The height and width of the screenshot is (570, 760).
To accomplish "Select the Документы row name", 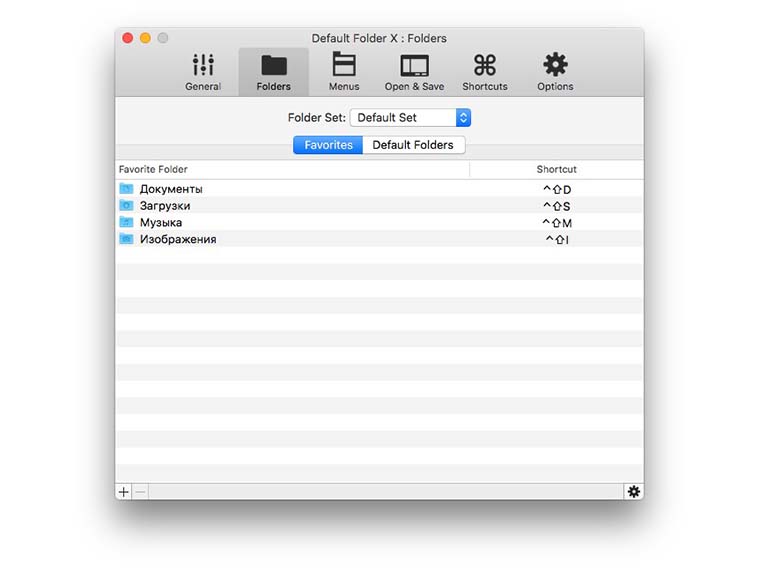I will pyautogui.click(x=171, y=189).
